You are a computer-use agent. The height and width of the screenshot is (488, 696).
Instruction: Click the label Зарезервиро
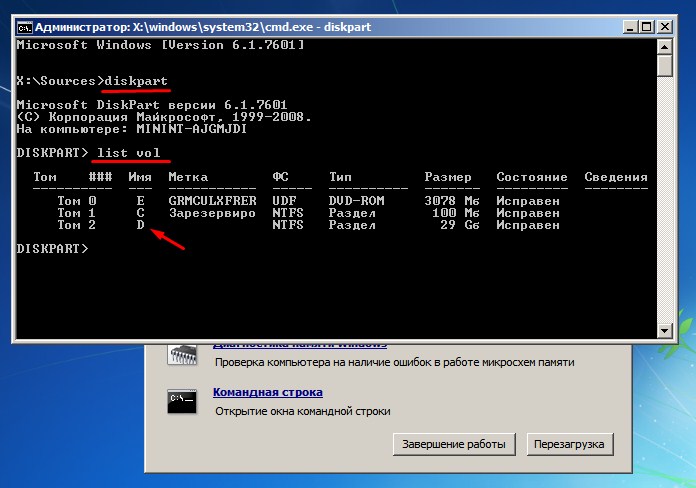[x=212, y=213]
